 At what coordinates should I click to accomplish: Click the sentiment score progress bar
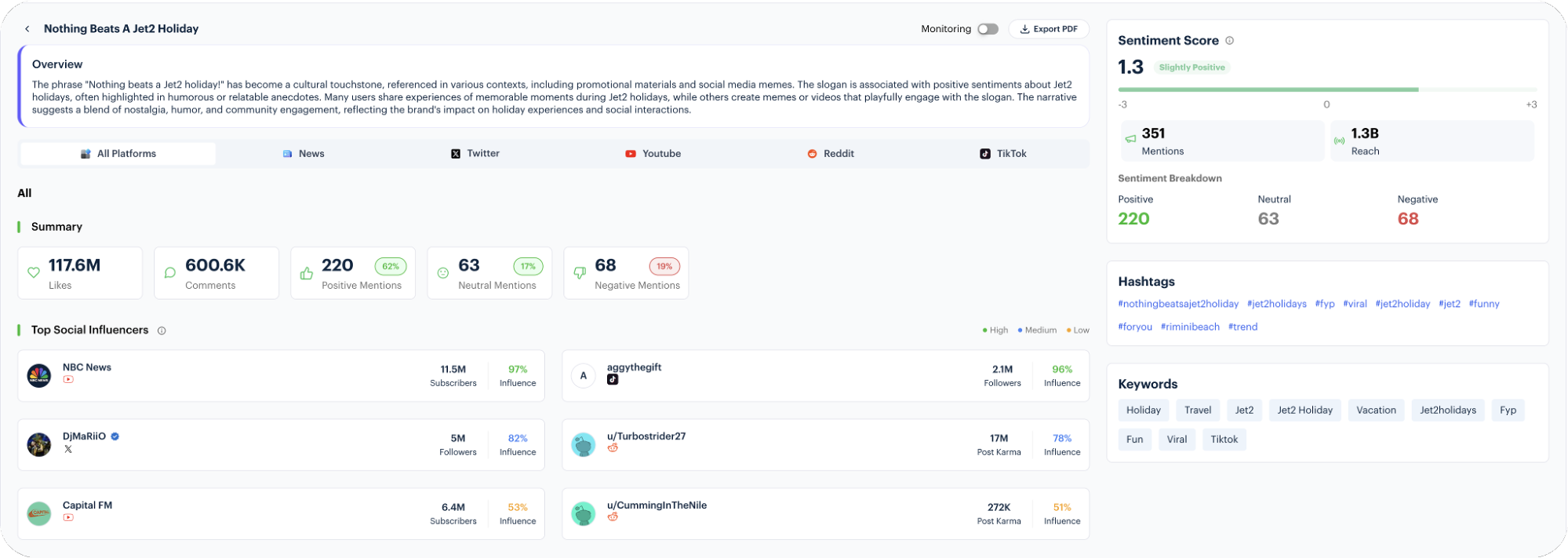[x=1326, y=89]
